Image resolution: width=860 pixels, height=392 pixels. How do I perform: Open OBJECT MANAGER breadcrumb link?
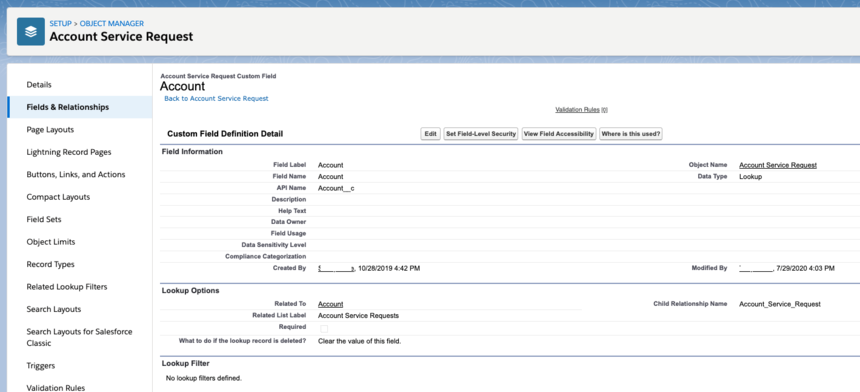pos(112,24)
